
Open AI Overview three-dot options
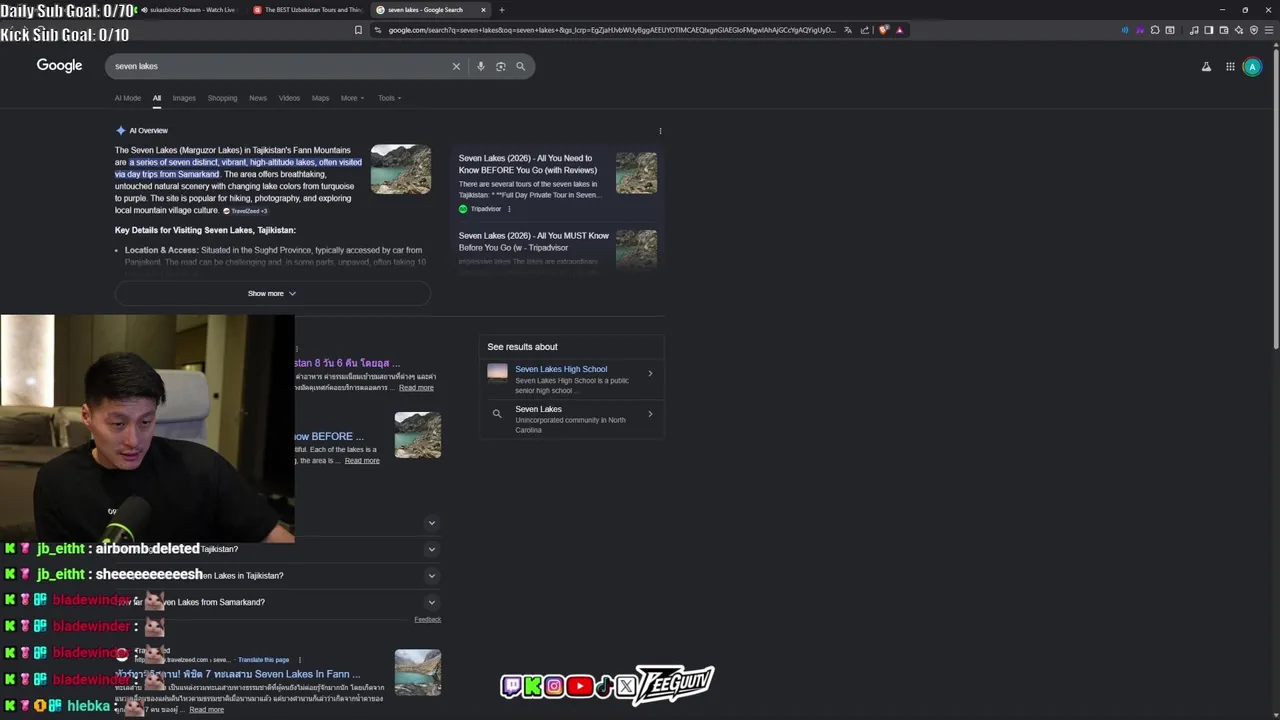click(x=660, y=131)
